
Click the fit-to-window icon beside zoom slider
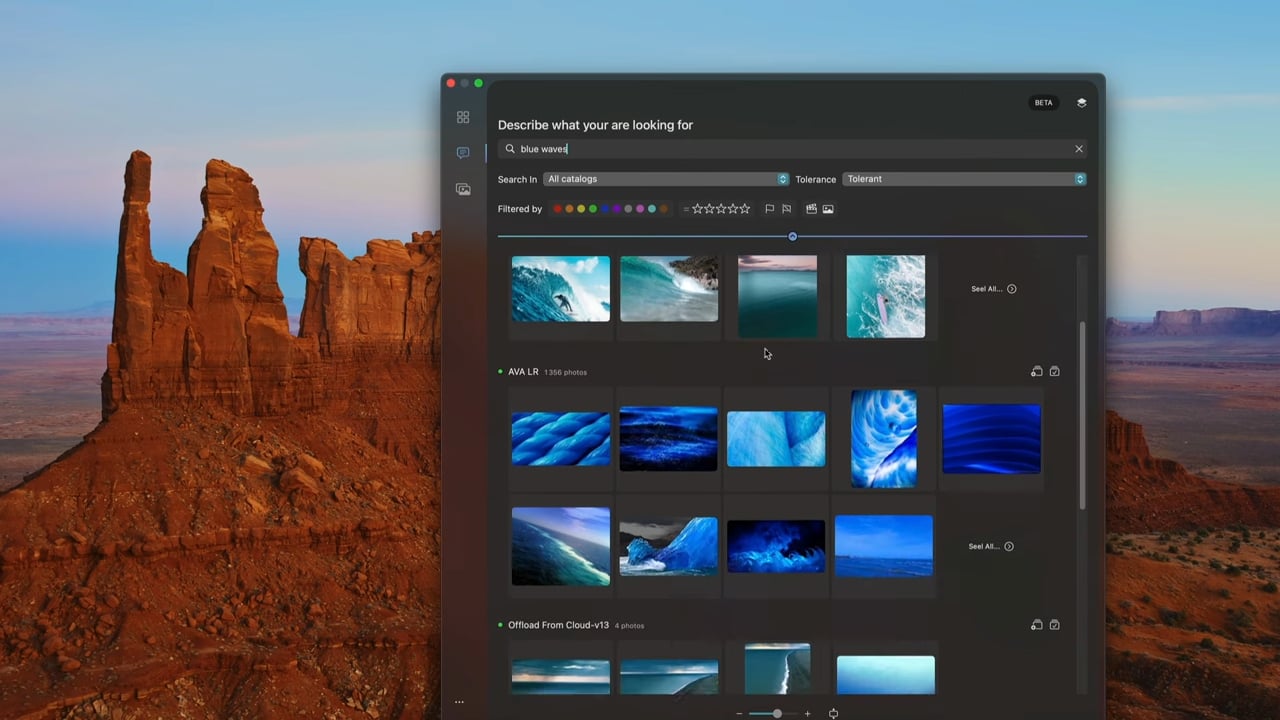(833, 714)
